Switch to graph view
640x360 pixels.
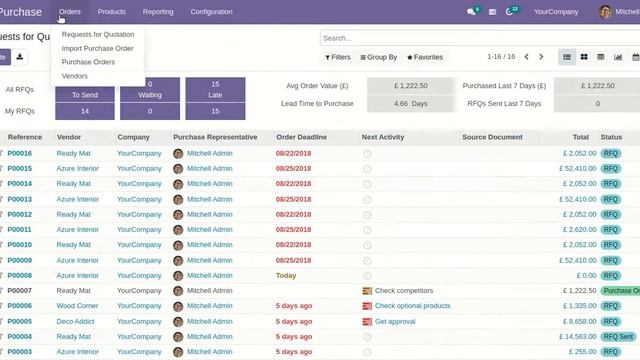[x=618, y=57]
